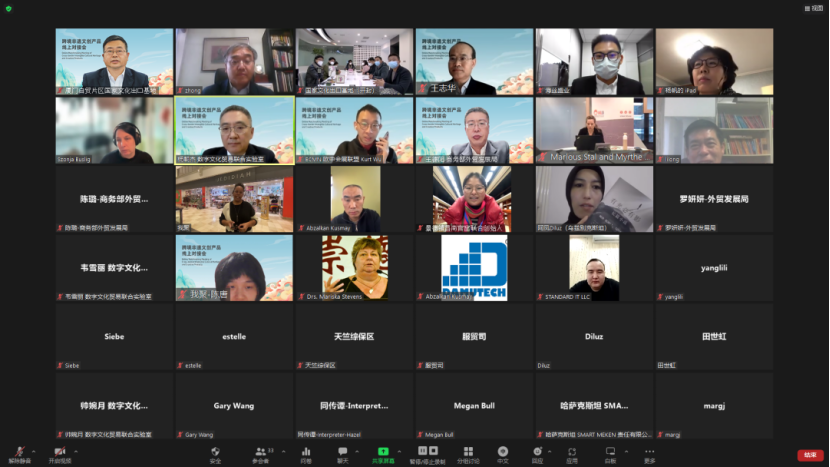Select the DAMUTECH logo video tile
Image resolution: width=830 pixels, height=467 pixels.
click(x=475, y=266)
